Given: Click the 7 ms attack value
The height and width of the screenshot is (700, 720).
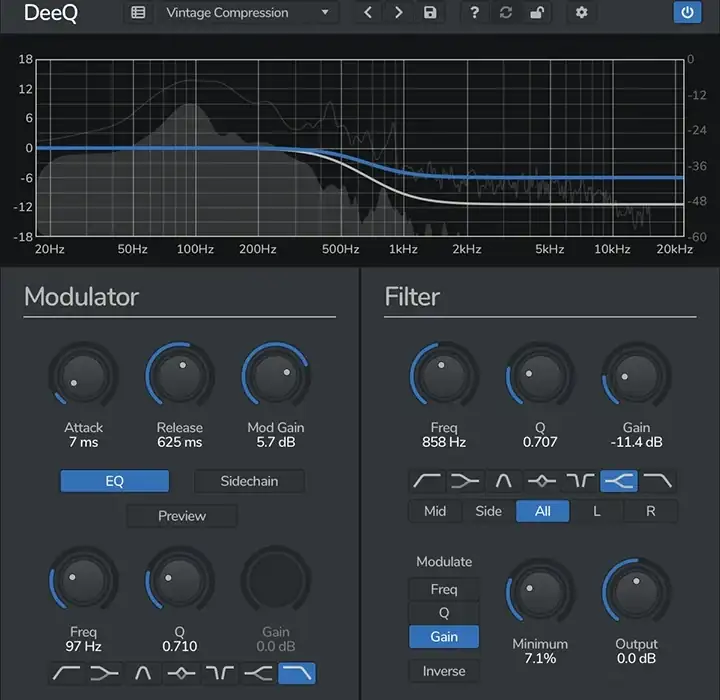Looking at the screenshot, I should 83,442.
